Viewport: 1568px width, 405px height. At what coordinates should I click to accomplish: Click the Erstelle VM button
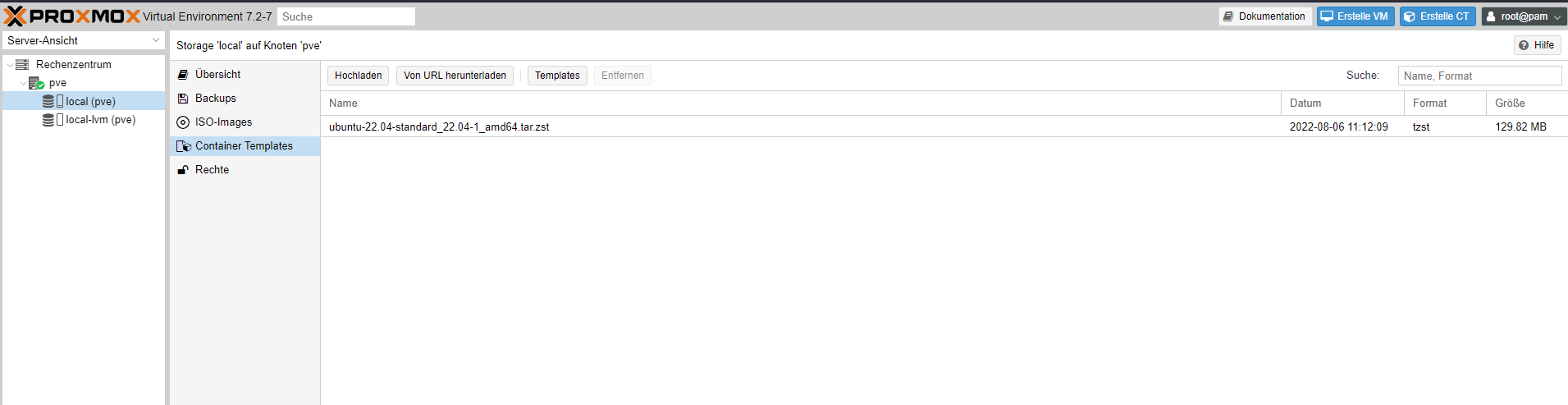click(1355, 16)
